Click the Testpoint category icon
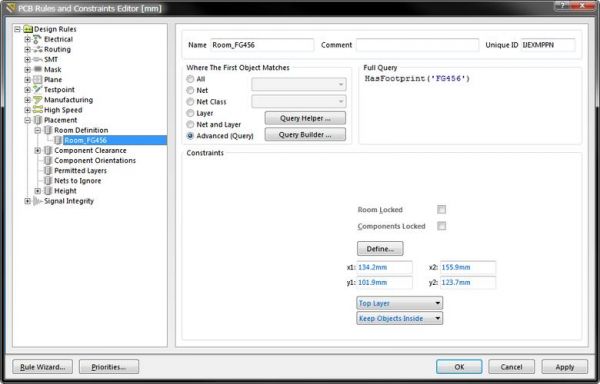600x384 pixels. click(38, 89)
